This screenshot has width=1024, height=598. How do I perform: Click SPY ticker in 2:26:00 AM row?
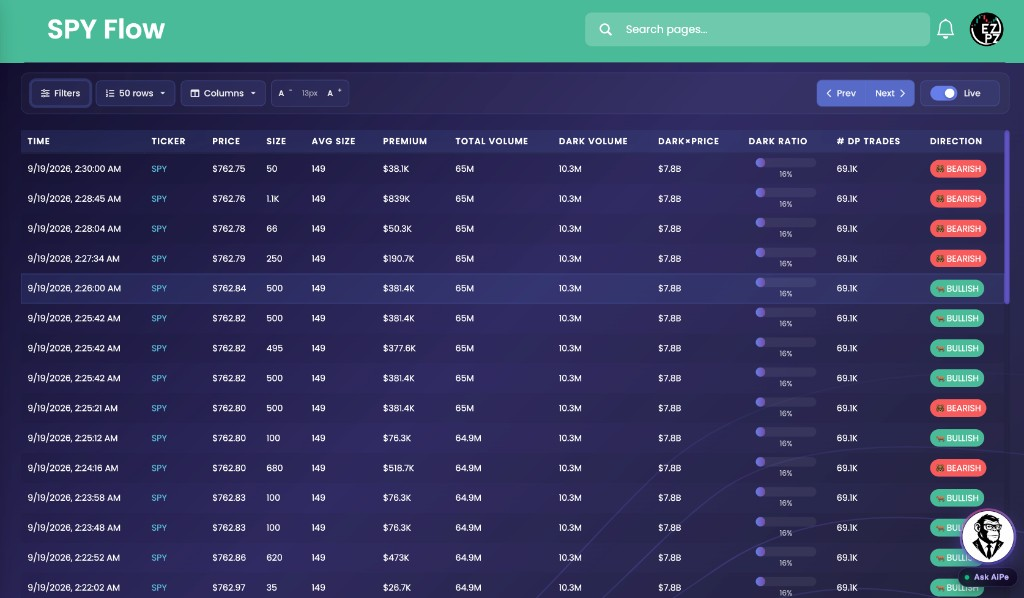pos(159,288)
